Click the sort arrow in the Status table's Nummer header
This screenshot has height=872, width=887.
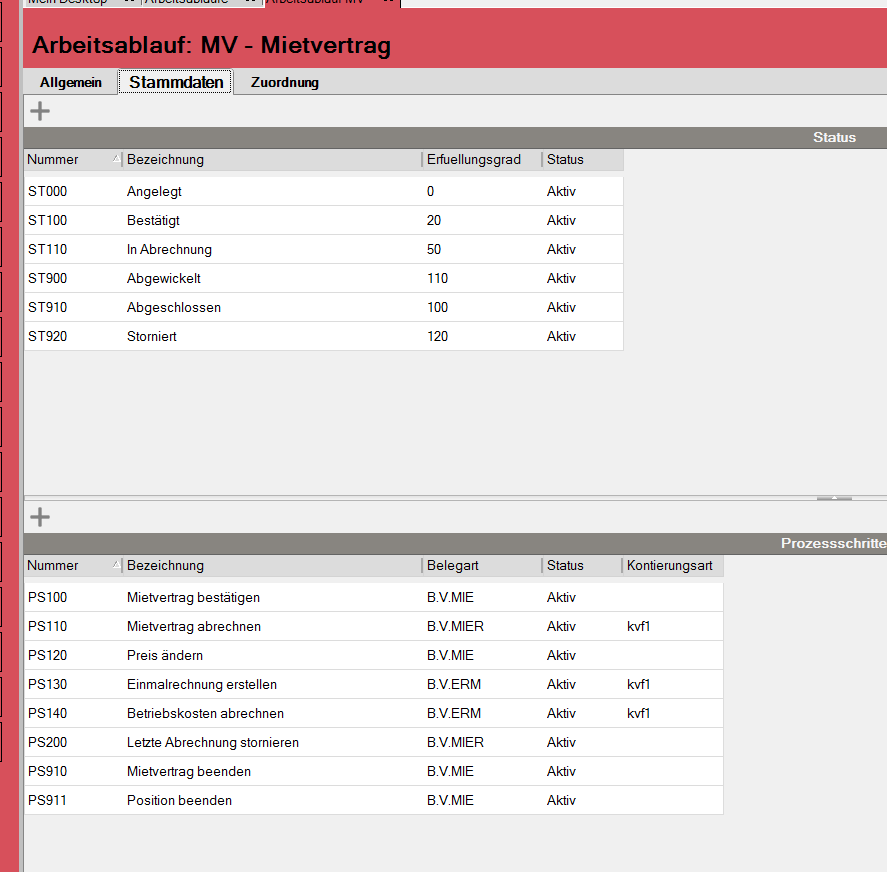point(115,159)
